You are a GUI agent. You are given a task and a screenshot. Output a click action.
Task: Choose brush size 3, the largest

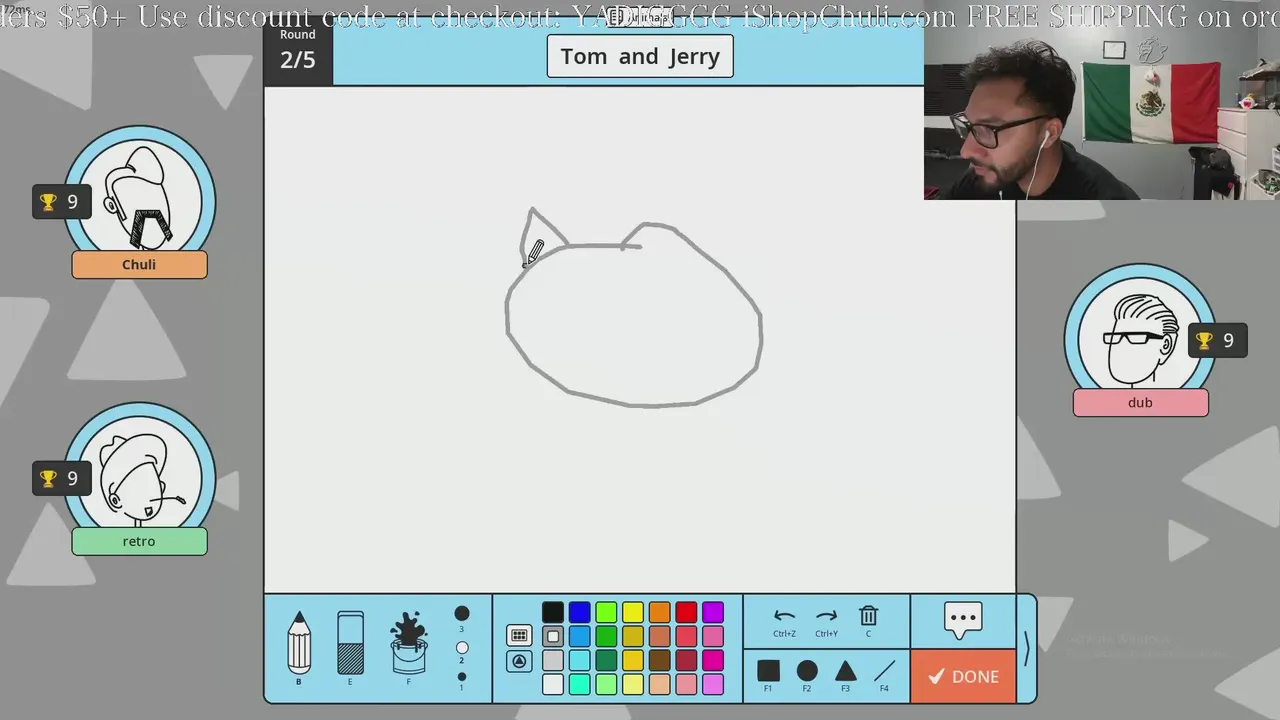click(x=462, y=614)
